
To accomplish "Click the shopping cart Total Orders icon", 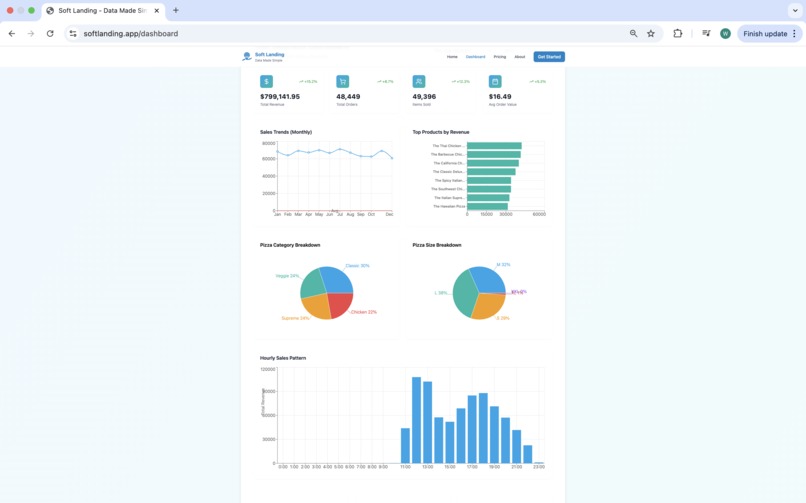I will [x=342, y=82].
